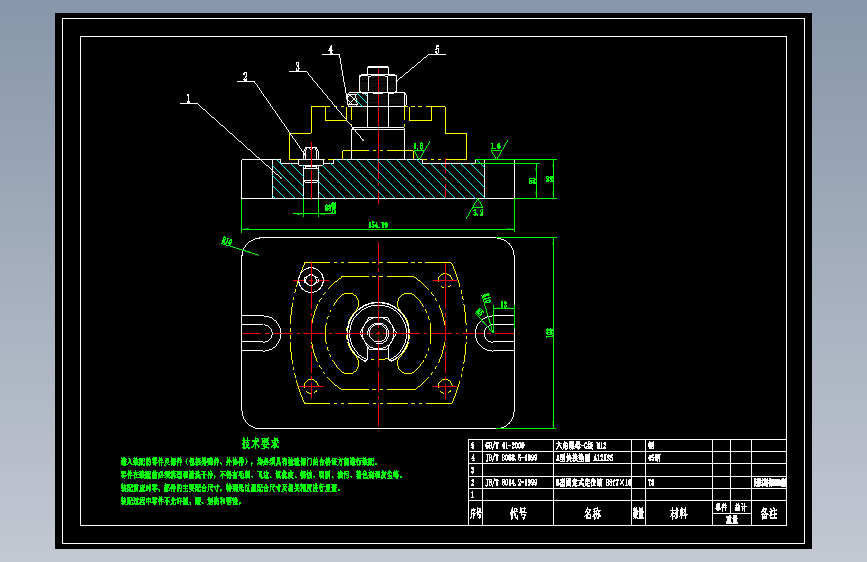Select the 备注 header cell
The height and width of the screenshot is (562, 867).
[x=769, y=513]
